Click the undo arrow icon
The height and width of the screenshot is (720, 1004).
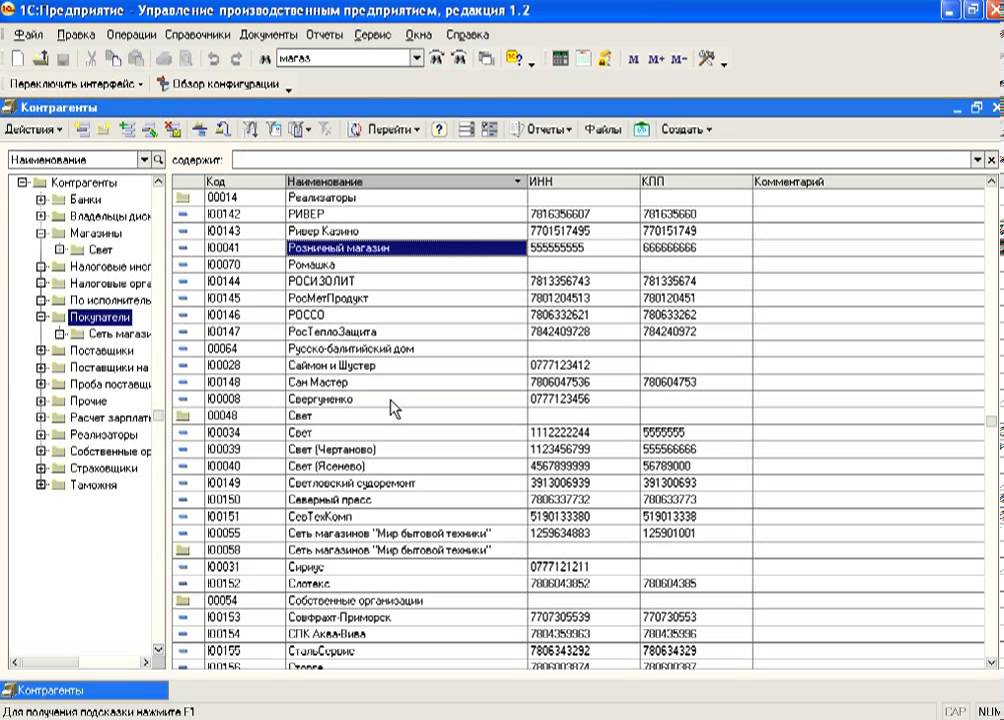pyautogui.click(x=213, y=59)
